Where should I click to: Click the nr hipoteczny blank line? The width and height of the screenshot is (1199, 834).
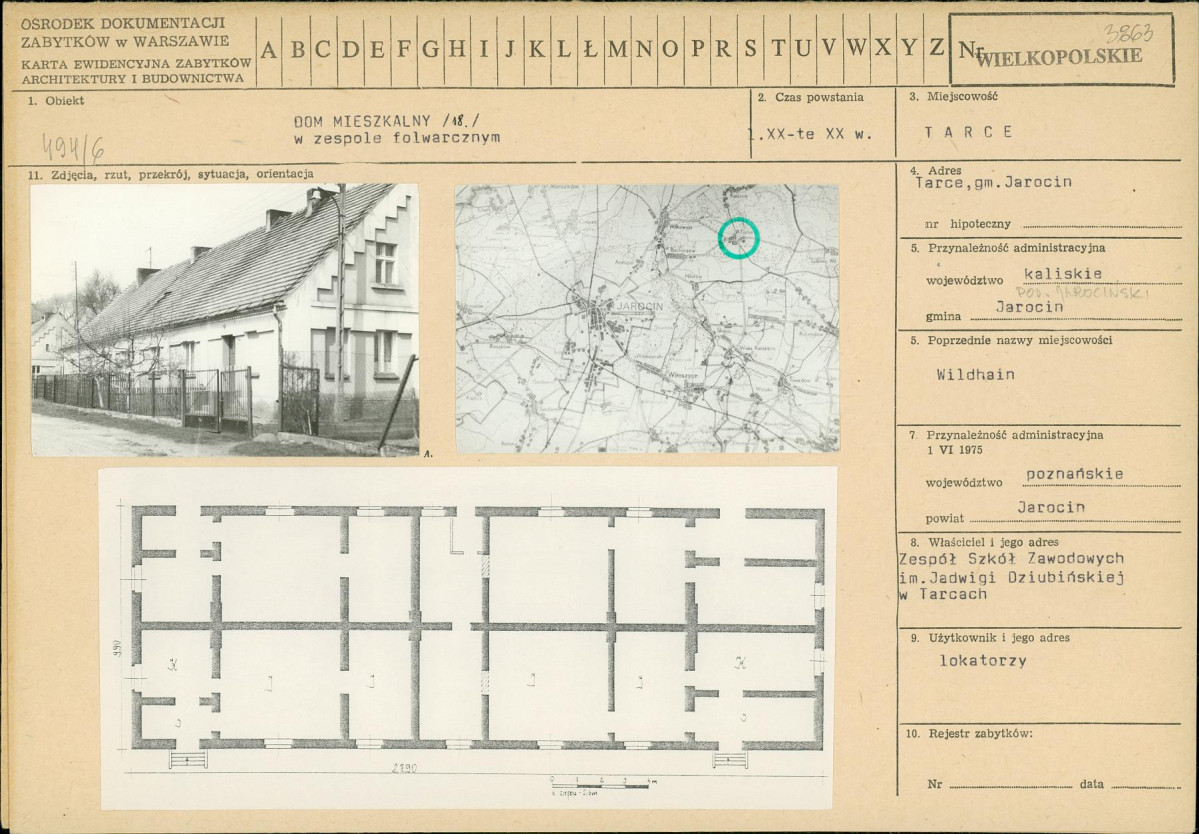[1101, 226]
